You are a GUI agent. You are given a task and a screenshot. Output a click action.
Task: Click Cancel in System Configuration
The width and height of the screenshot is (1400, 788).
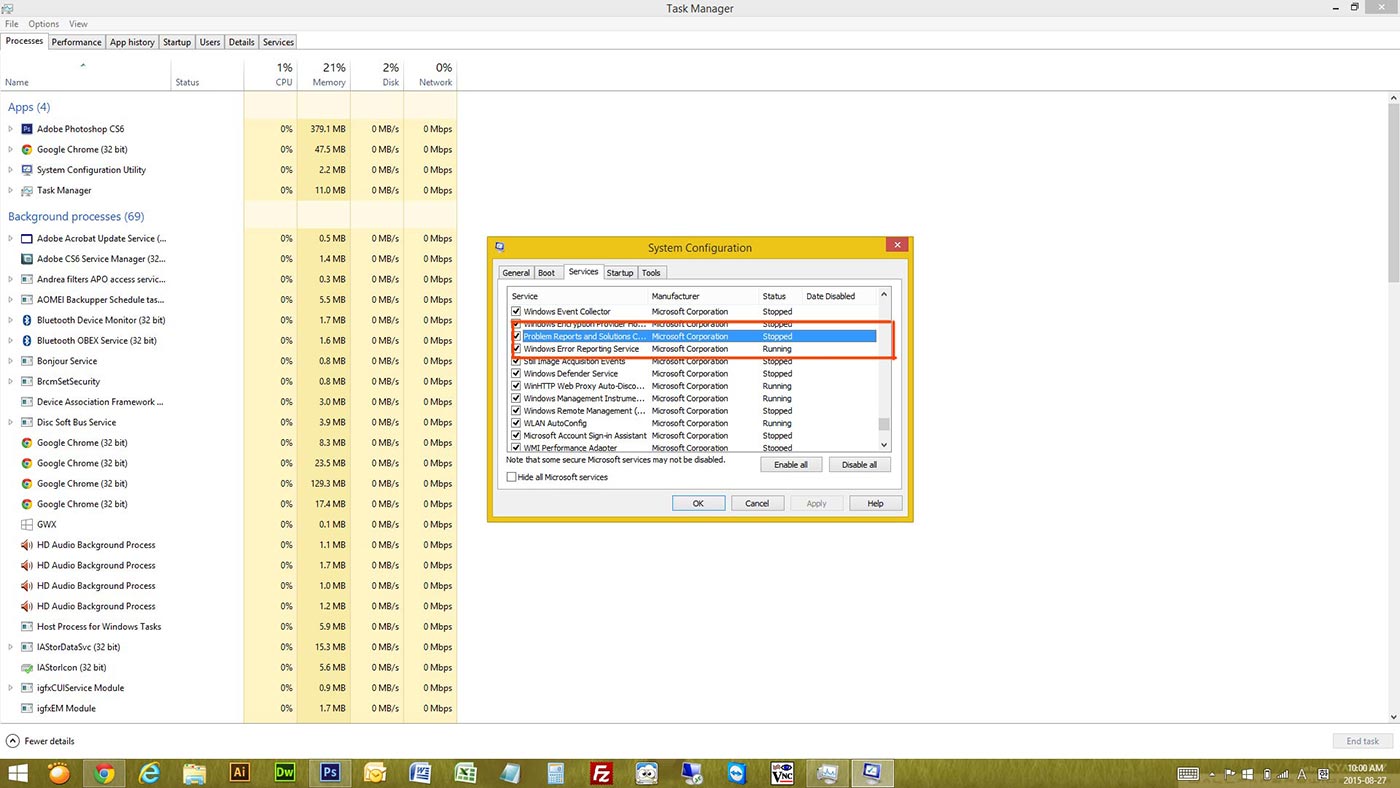tap(757, 503)
